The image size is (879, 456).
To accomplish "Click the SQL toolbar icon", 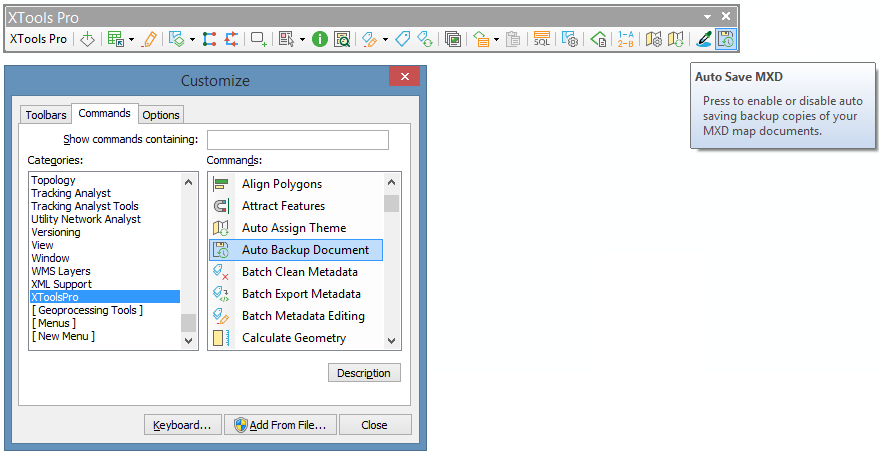I will (x=542, y=39).
